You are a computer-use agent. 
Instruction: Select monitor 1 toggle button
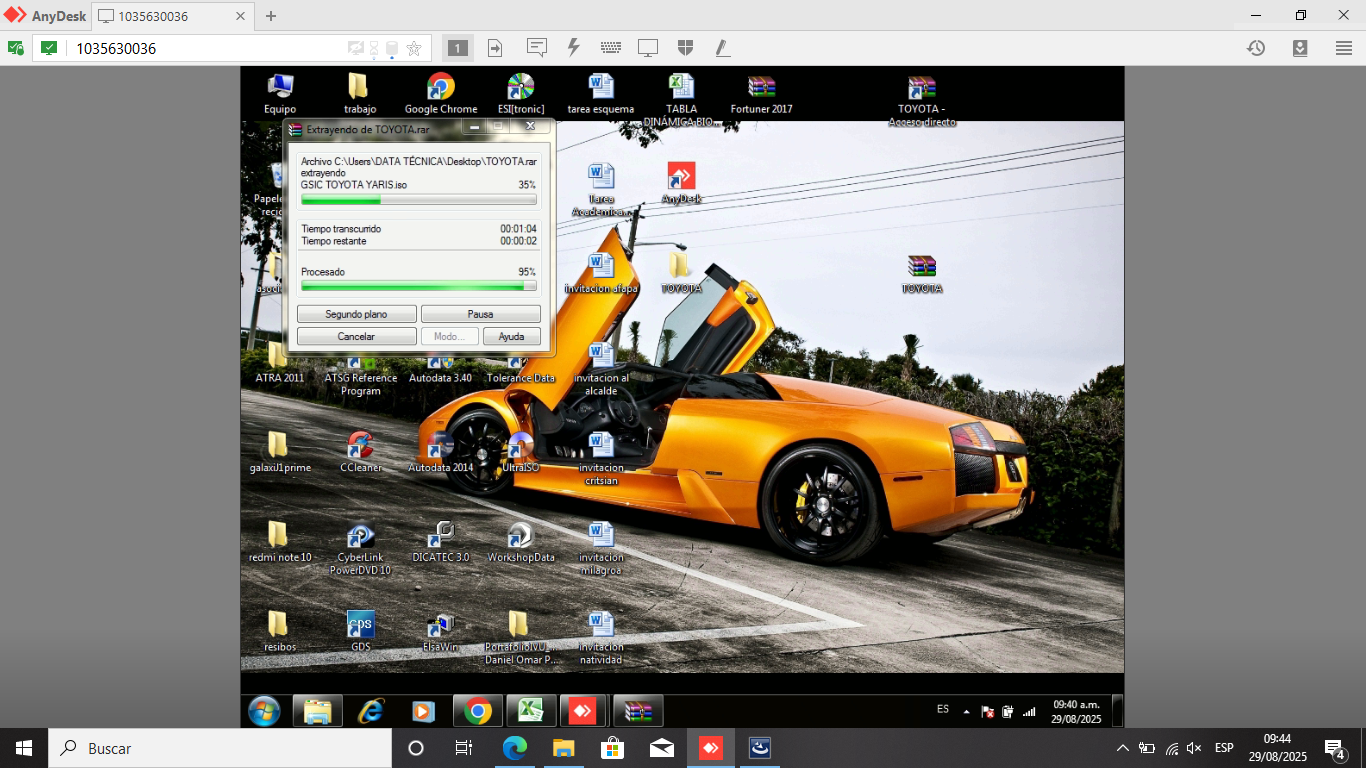point(457,47)
